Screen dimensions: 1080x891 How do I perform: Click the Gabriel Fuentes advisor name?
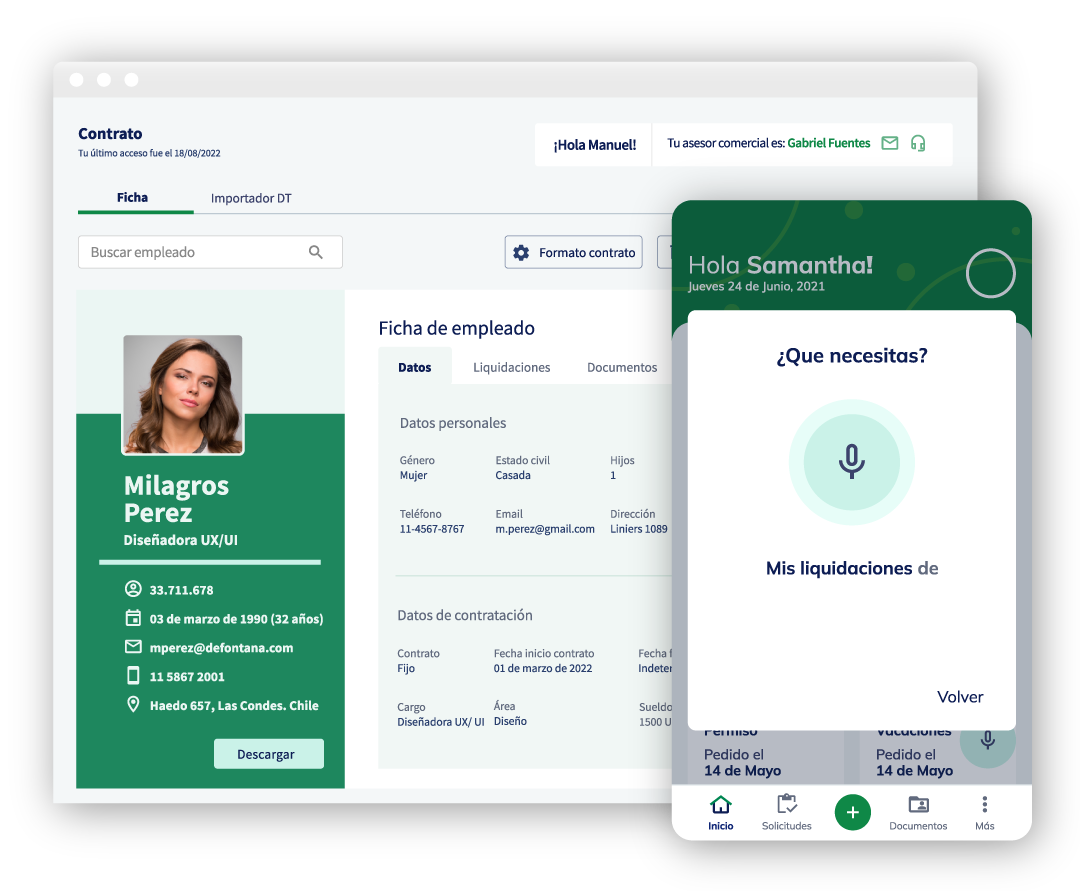(x=826, y=143)
